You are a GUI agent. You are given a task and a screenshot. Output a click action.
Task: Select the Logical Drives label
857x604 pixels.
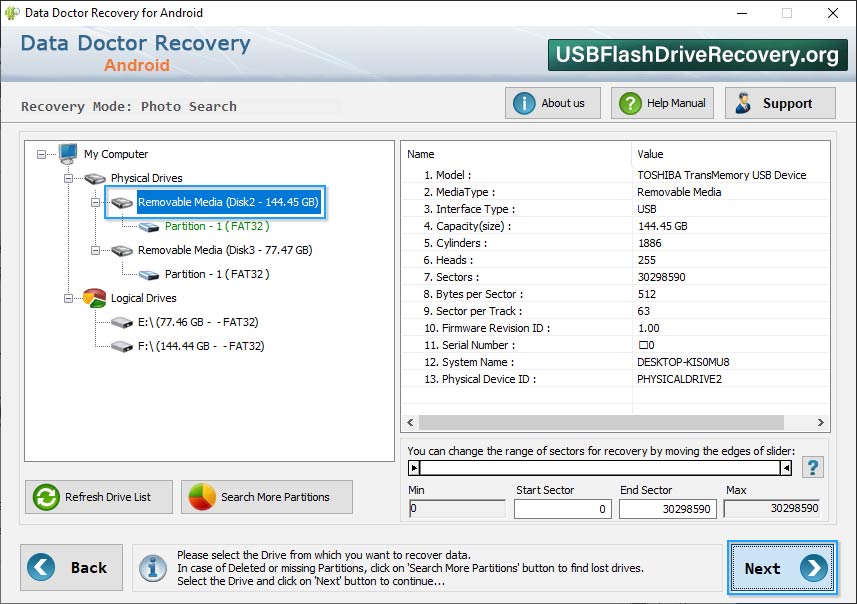(x=143, y=298)
